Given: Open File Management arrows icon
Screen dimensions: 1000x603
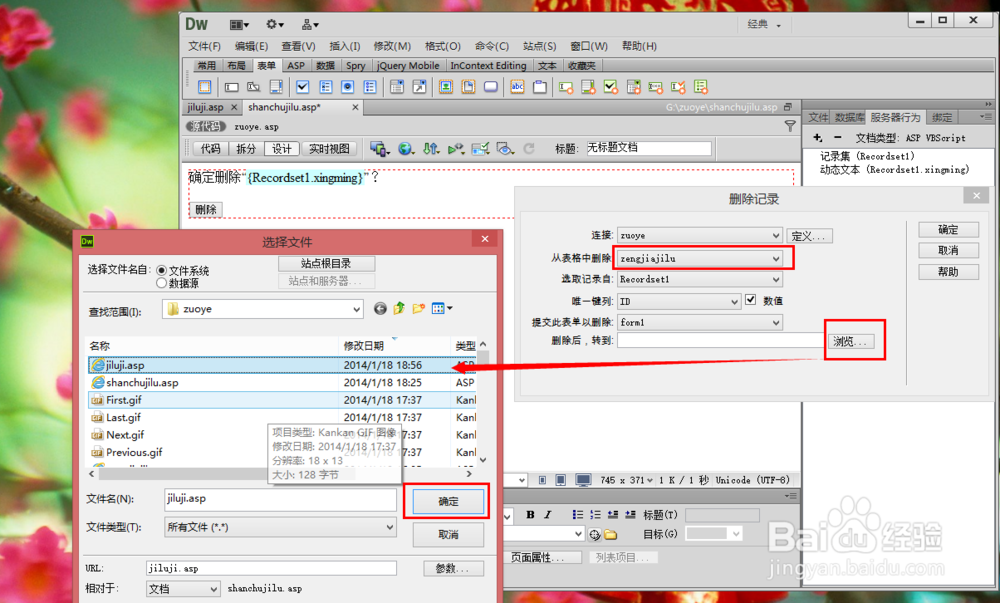Looking at the screenshot, I should pos(431,149).
